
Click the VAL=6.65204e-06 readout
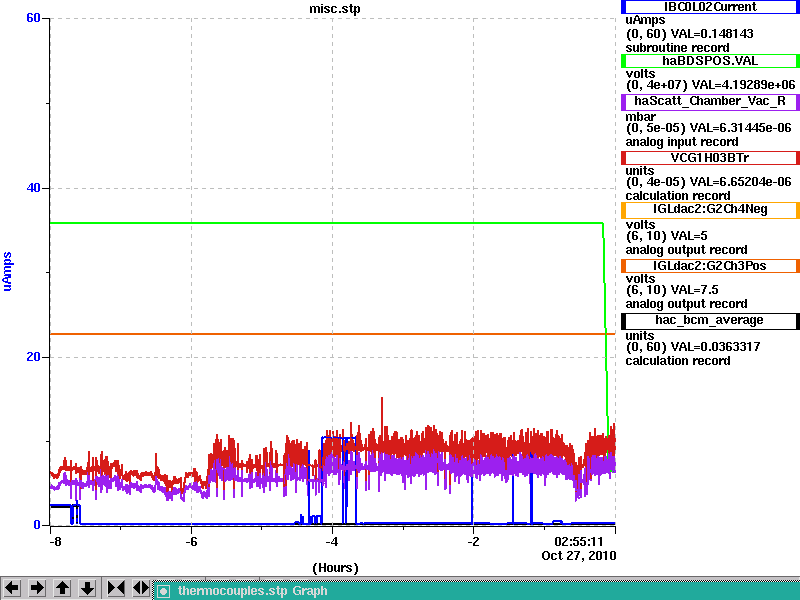click(740, 182)
